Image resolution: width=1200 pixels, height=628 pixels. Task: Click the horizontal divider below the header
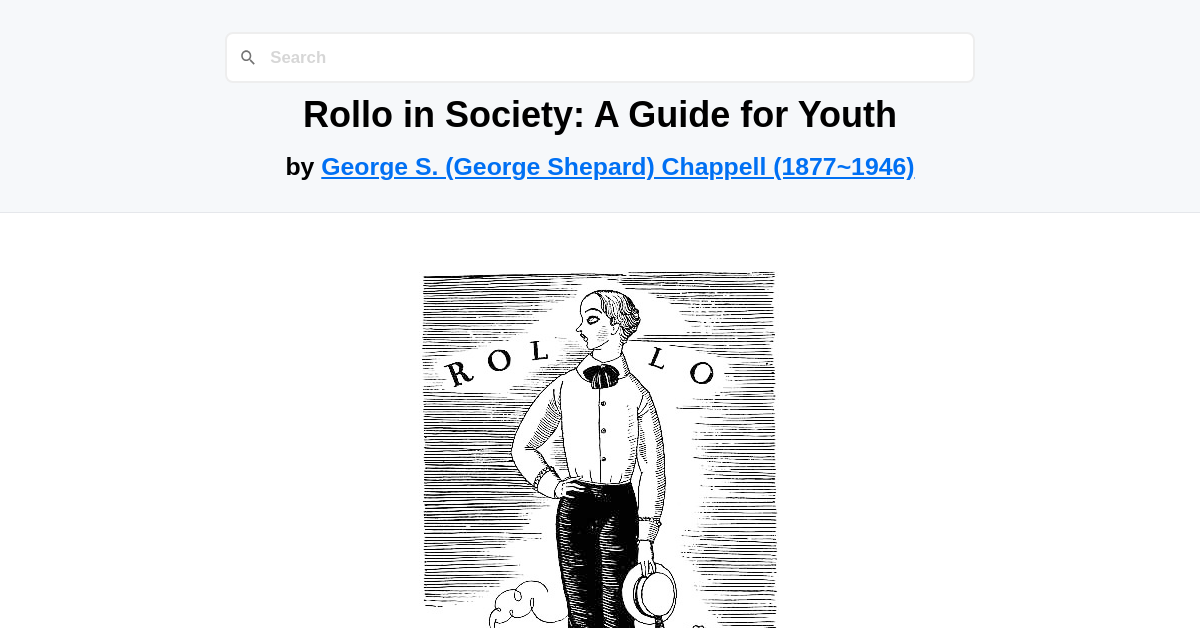[600, 212]
